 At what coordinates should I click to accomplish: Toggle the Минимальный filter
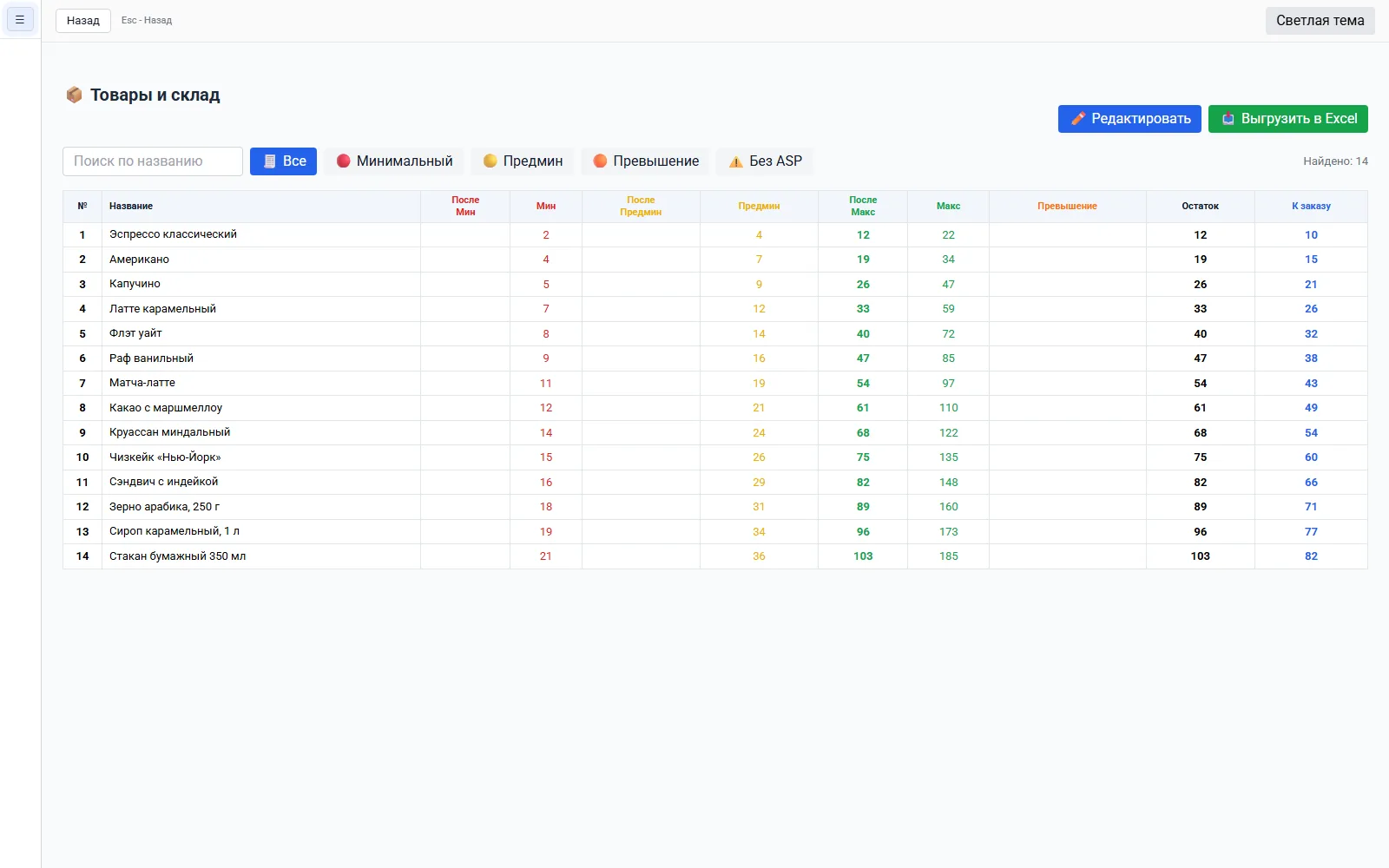pyautogui.click(x=394, y=161)
